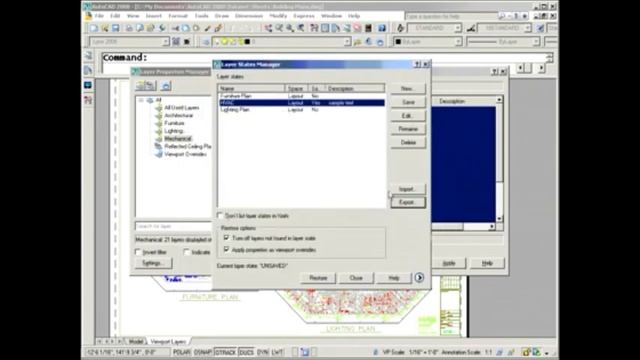The image size is (640, 360).
Task: Switch to the Viewport Layers layout tab
Action: [168, 341]
